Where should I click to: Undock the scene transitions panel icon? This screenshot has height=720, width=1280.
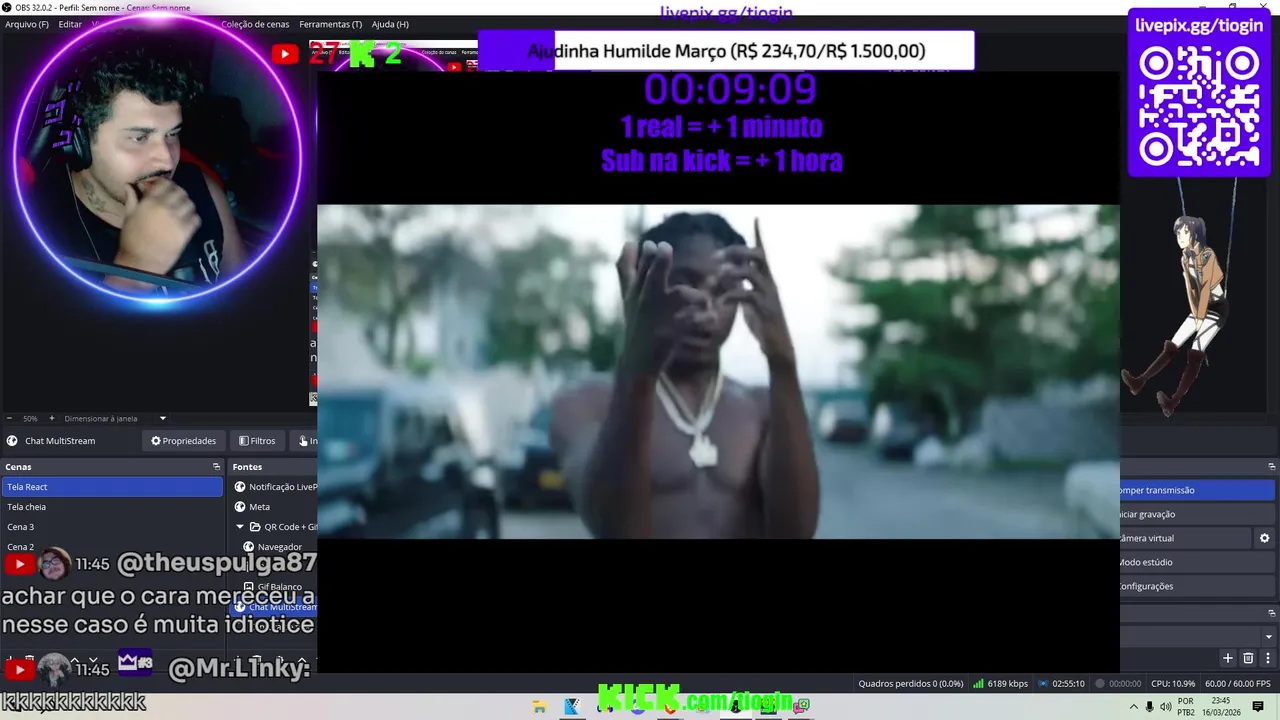(x=1271, y=613)
